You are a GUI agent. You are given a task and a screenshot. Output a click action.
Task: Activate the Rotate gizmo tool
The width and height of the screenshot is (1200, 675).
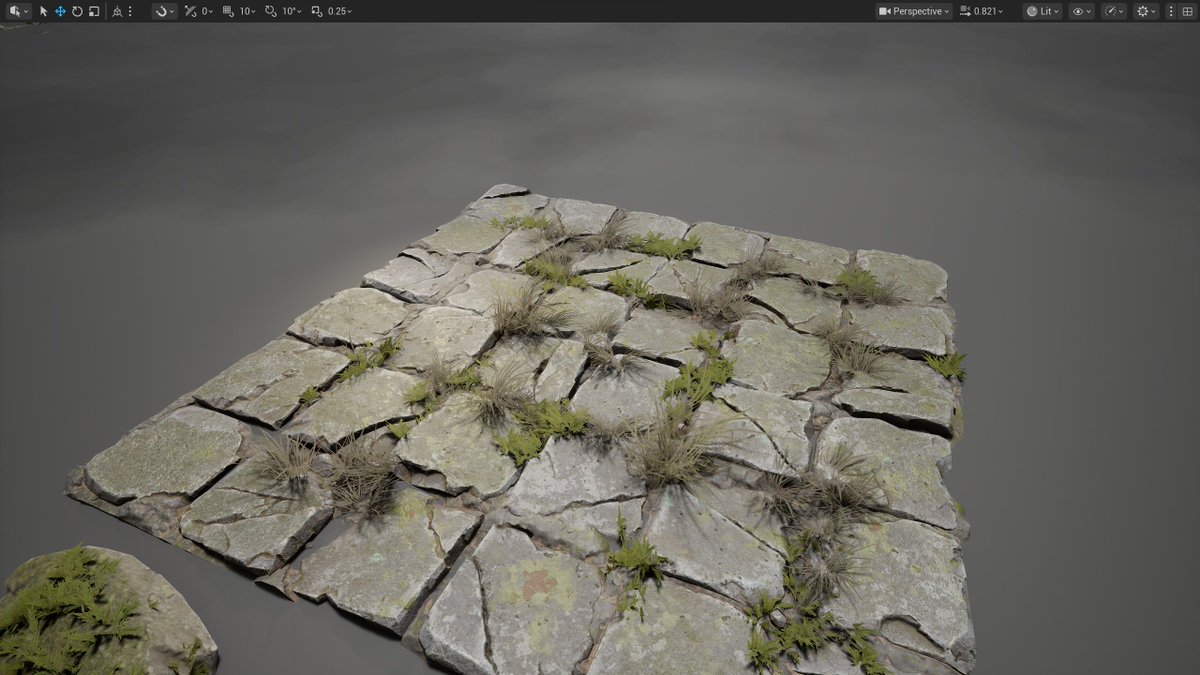(77, 11)
